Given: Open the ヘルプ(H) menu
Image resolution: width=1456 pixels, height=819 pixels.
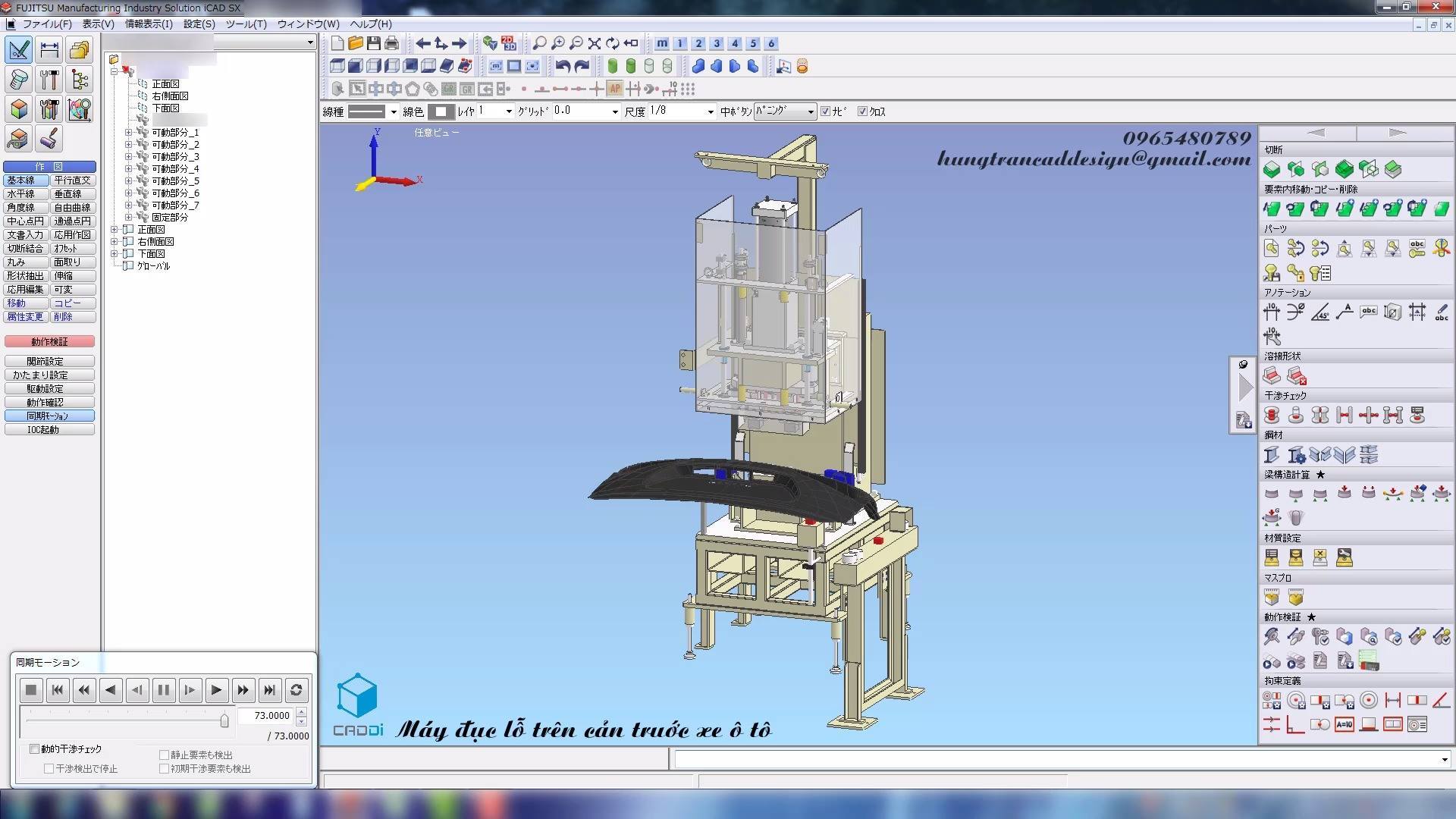Looking at the screenshot, I should (371, 24).
